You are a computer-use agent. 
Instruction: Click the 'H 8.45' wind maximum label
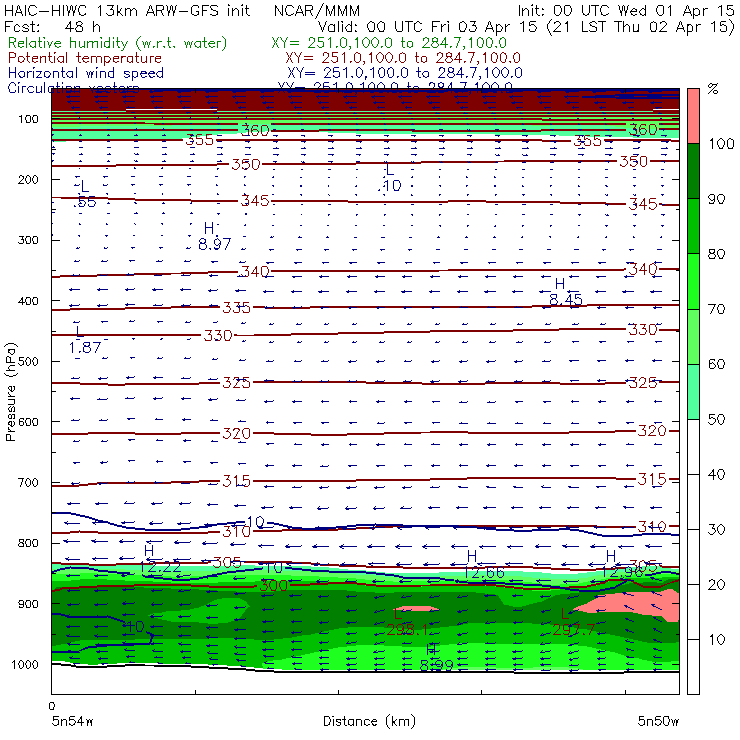[x=565, y=292]
